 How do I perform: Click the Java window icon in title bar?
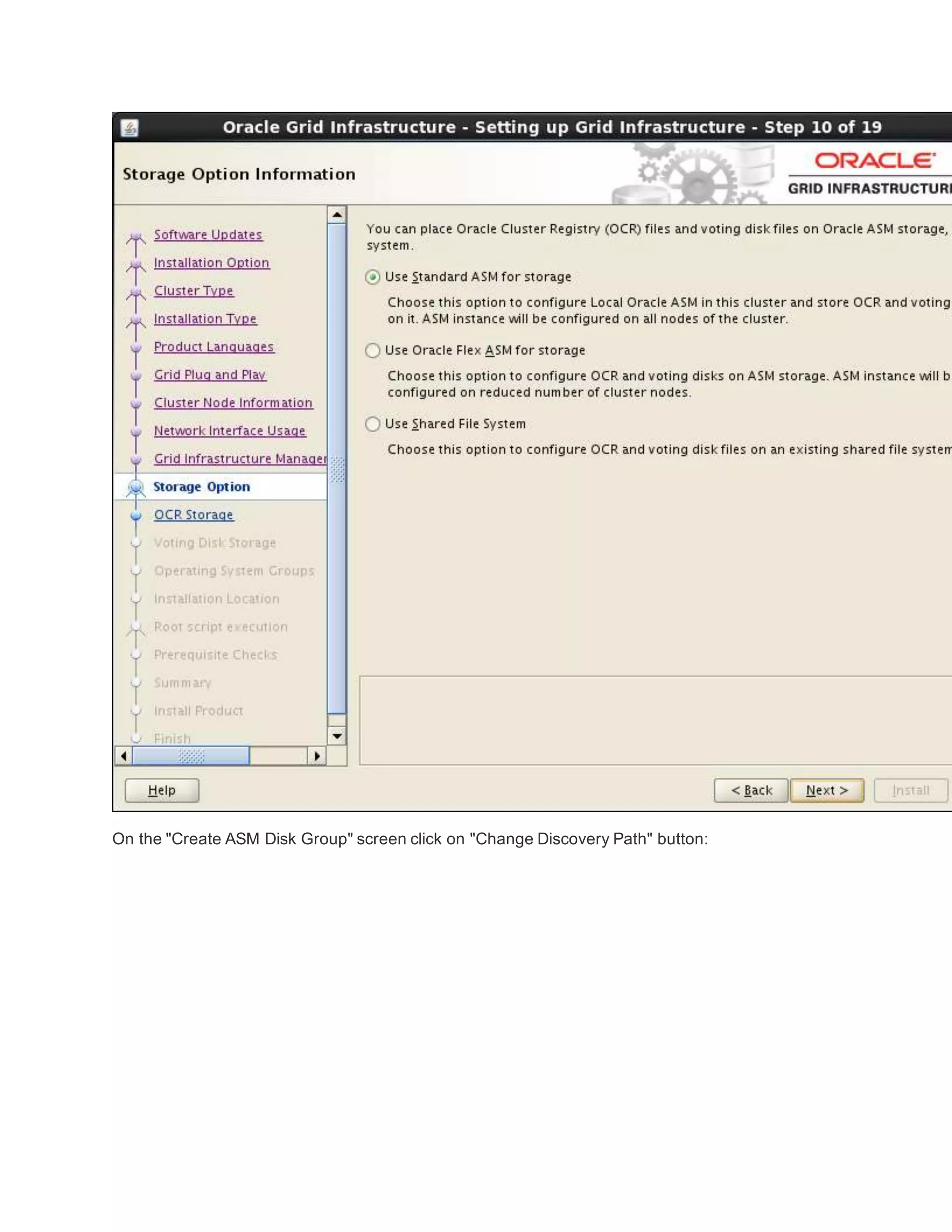pyautogui.click(x=130, y=128)
